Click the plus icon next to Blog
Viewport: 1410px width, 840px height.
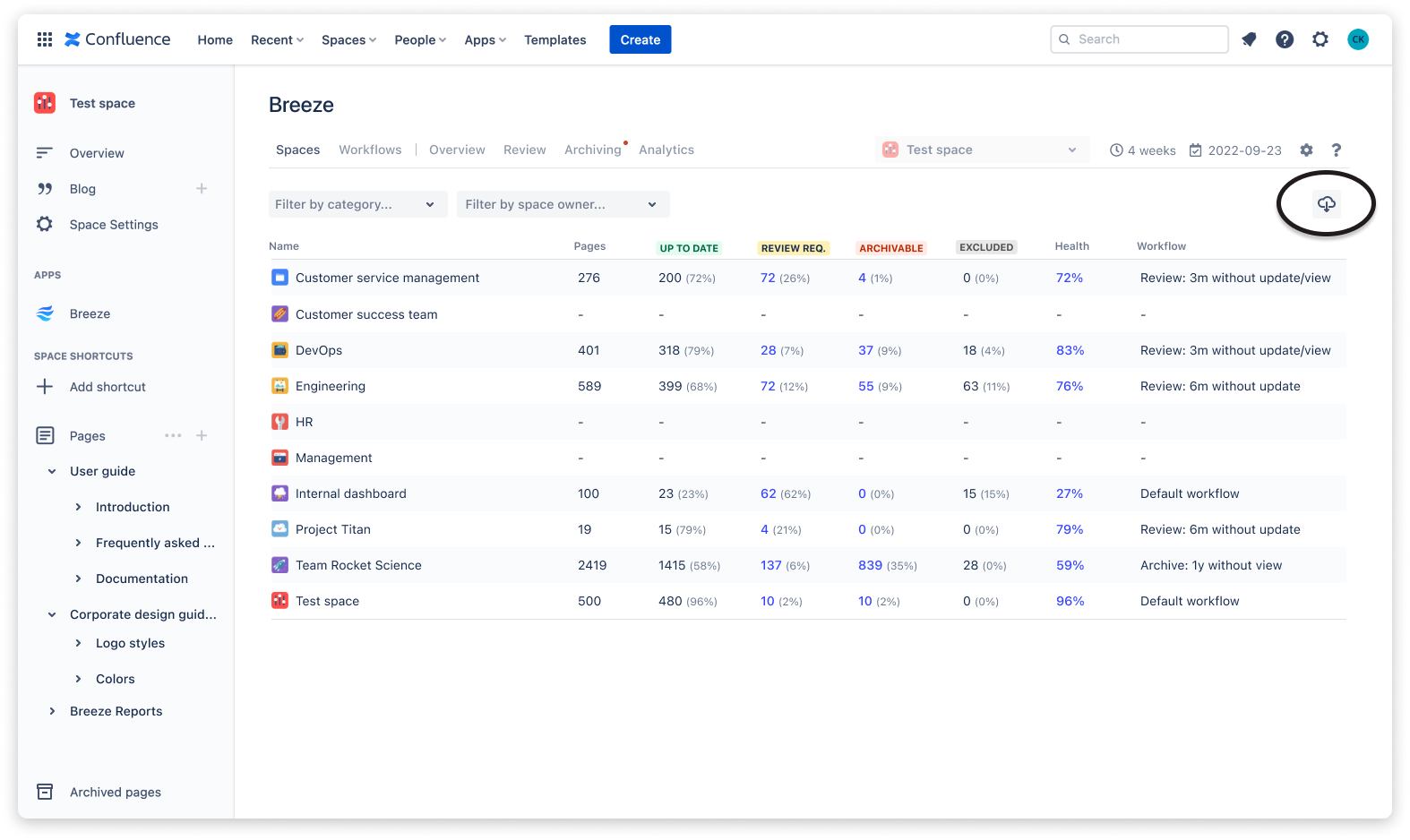[202, 189]
